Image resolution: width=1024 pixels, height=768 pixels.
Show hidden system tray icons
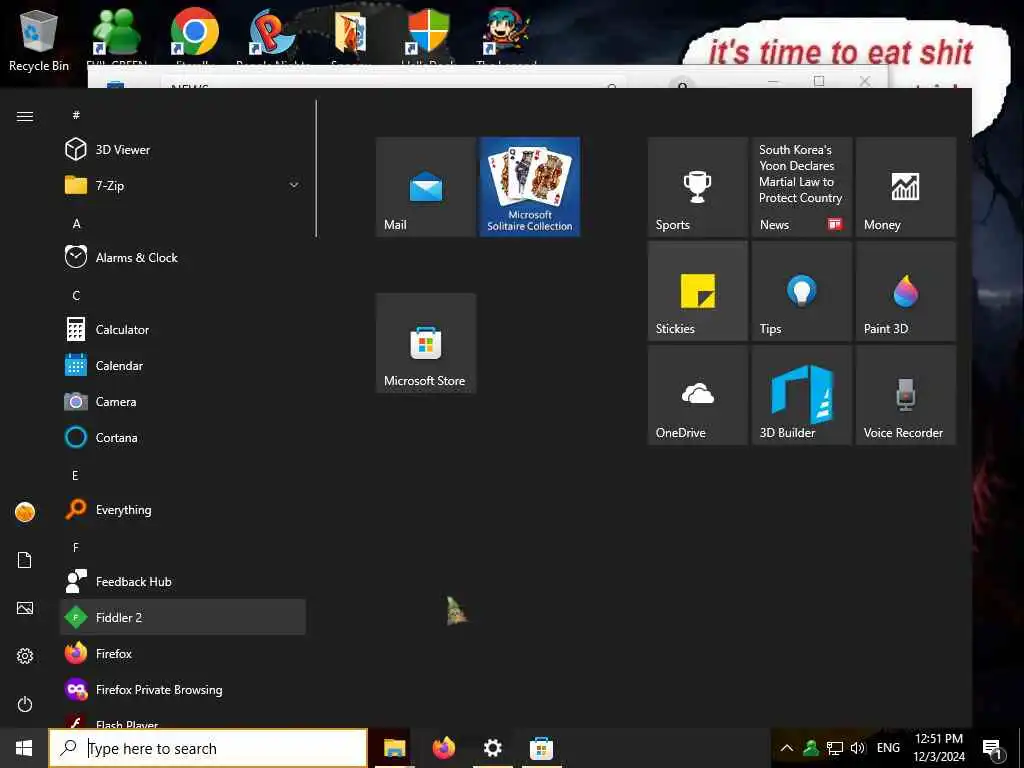(x=786, y=748)
